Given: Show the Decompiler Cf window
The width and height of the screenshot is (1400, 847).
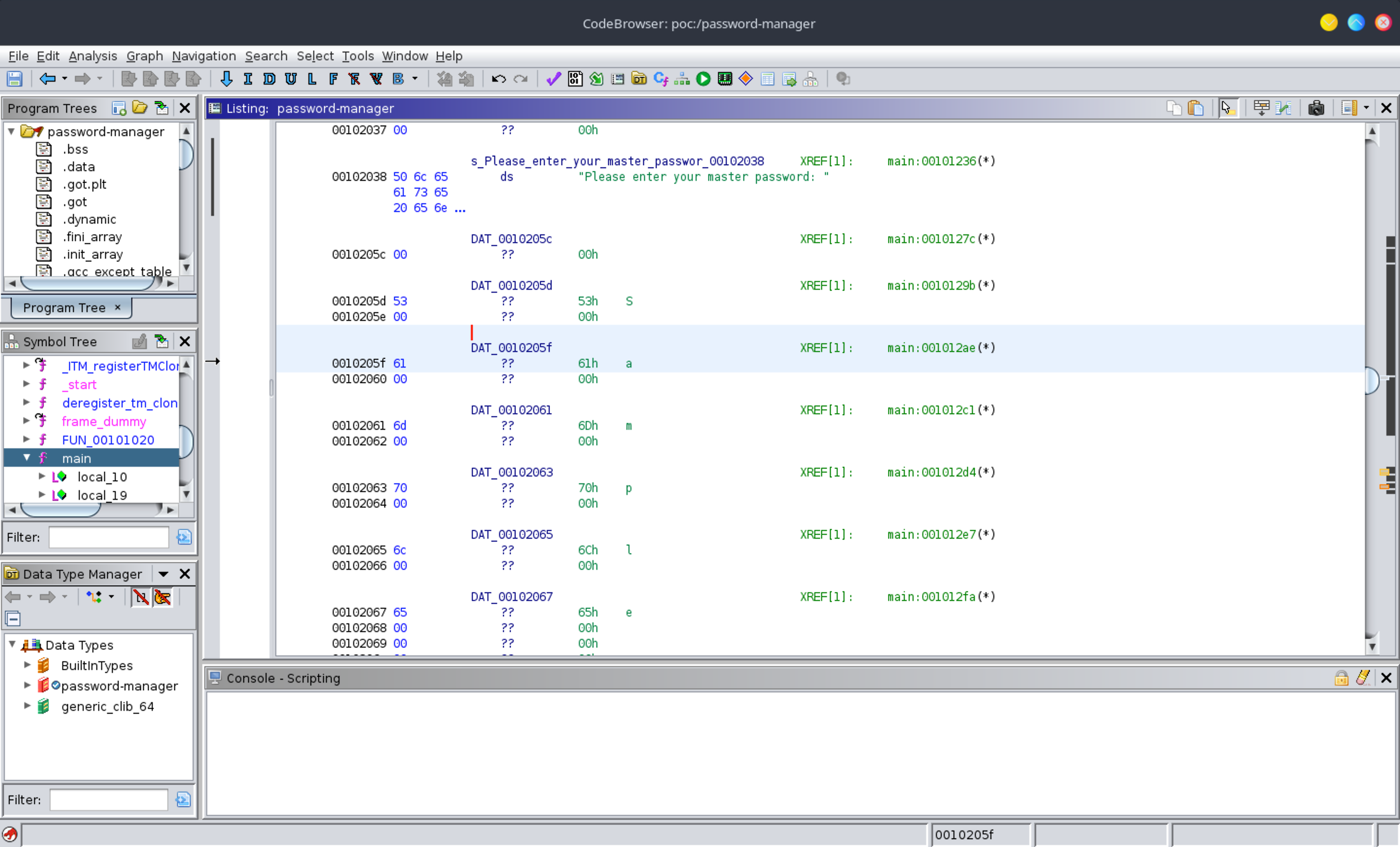Looking at the screenshot, I should pyautogui.click(x=661, y=79).
